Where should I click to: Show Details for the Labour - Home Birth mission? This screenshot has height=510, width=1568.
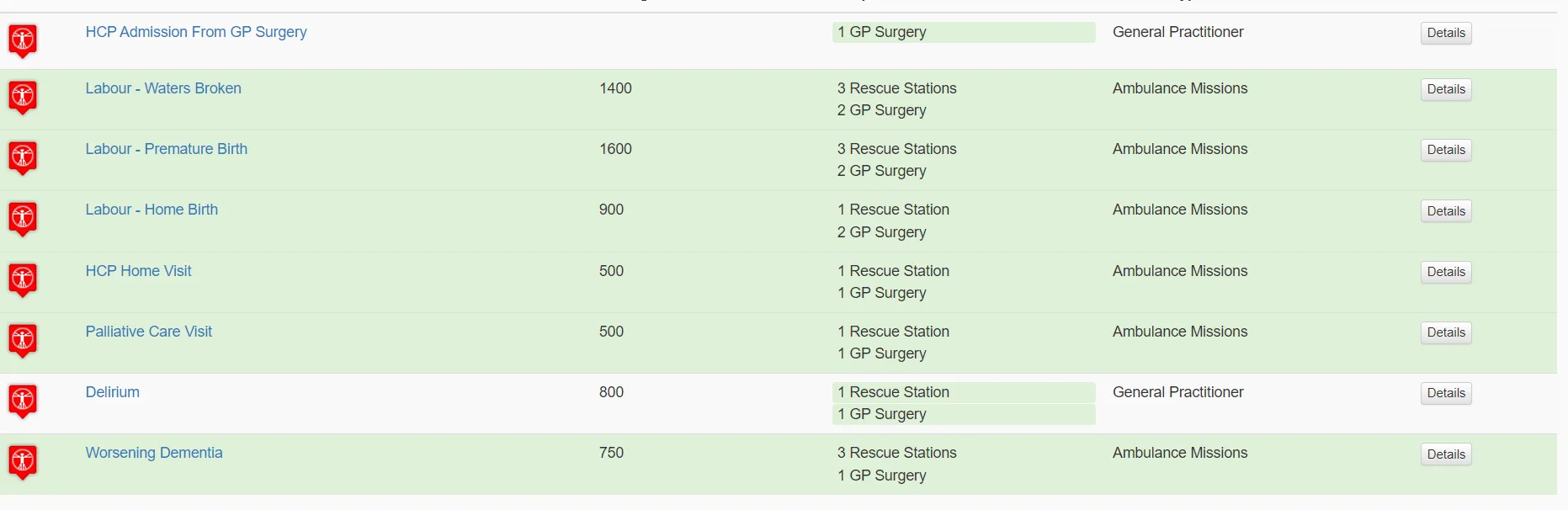(x=1446, y=211)
